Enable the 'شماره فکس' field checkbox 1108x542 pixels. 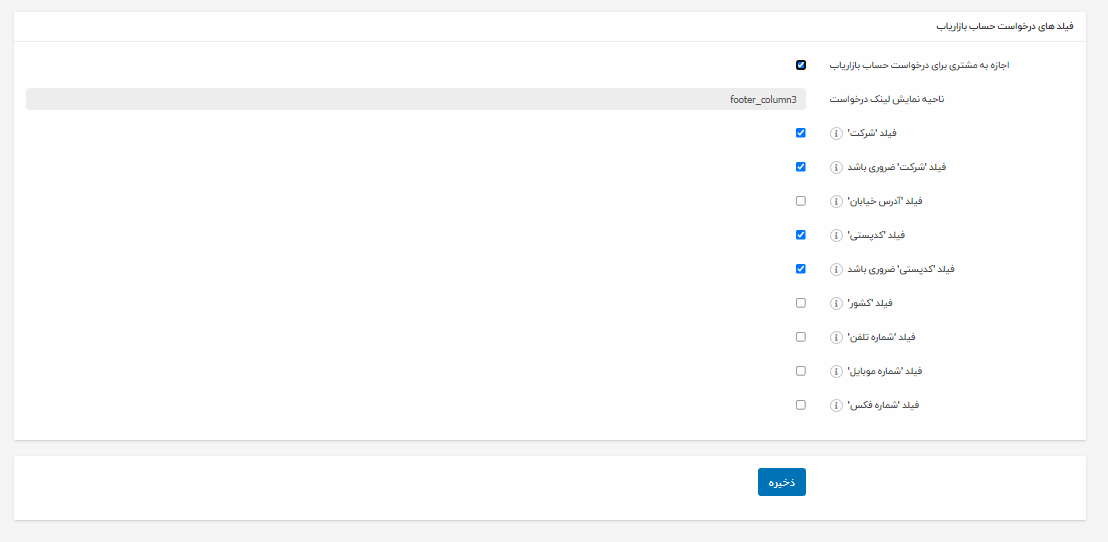click(x=801, y=405)
